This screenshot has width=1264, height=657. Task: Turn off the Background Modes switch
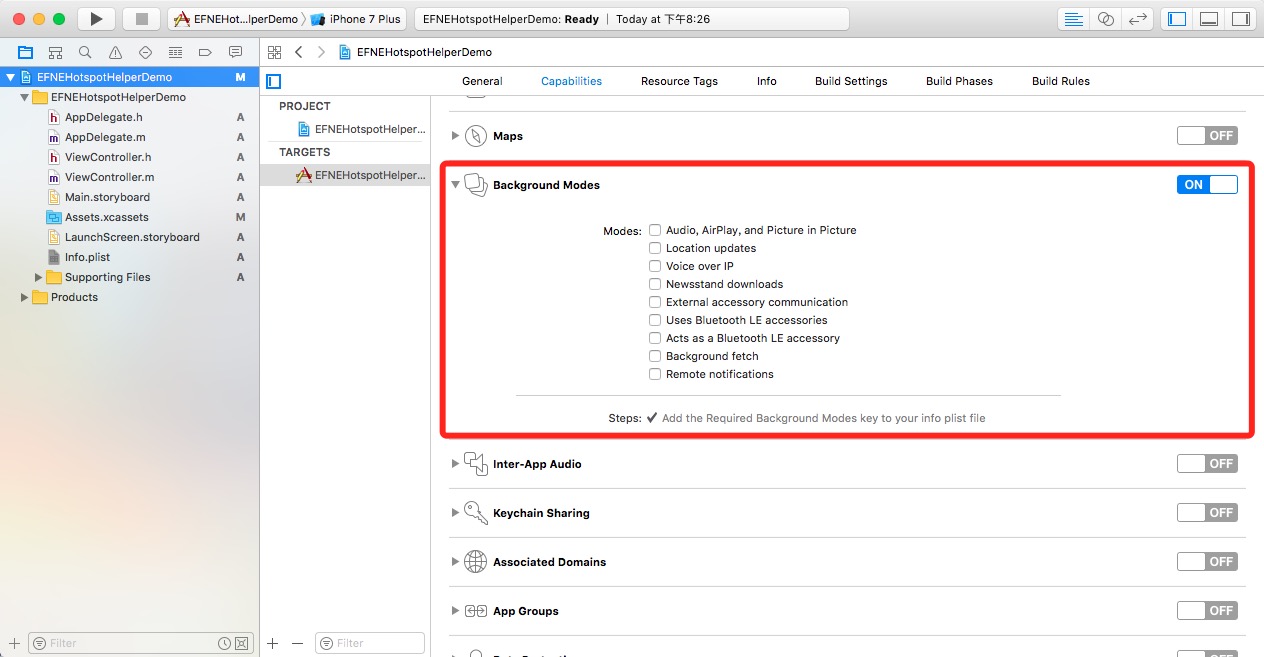click(x=1207, y=184)
